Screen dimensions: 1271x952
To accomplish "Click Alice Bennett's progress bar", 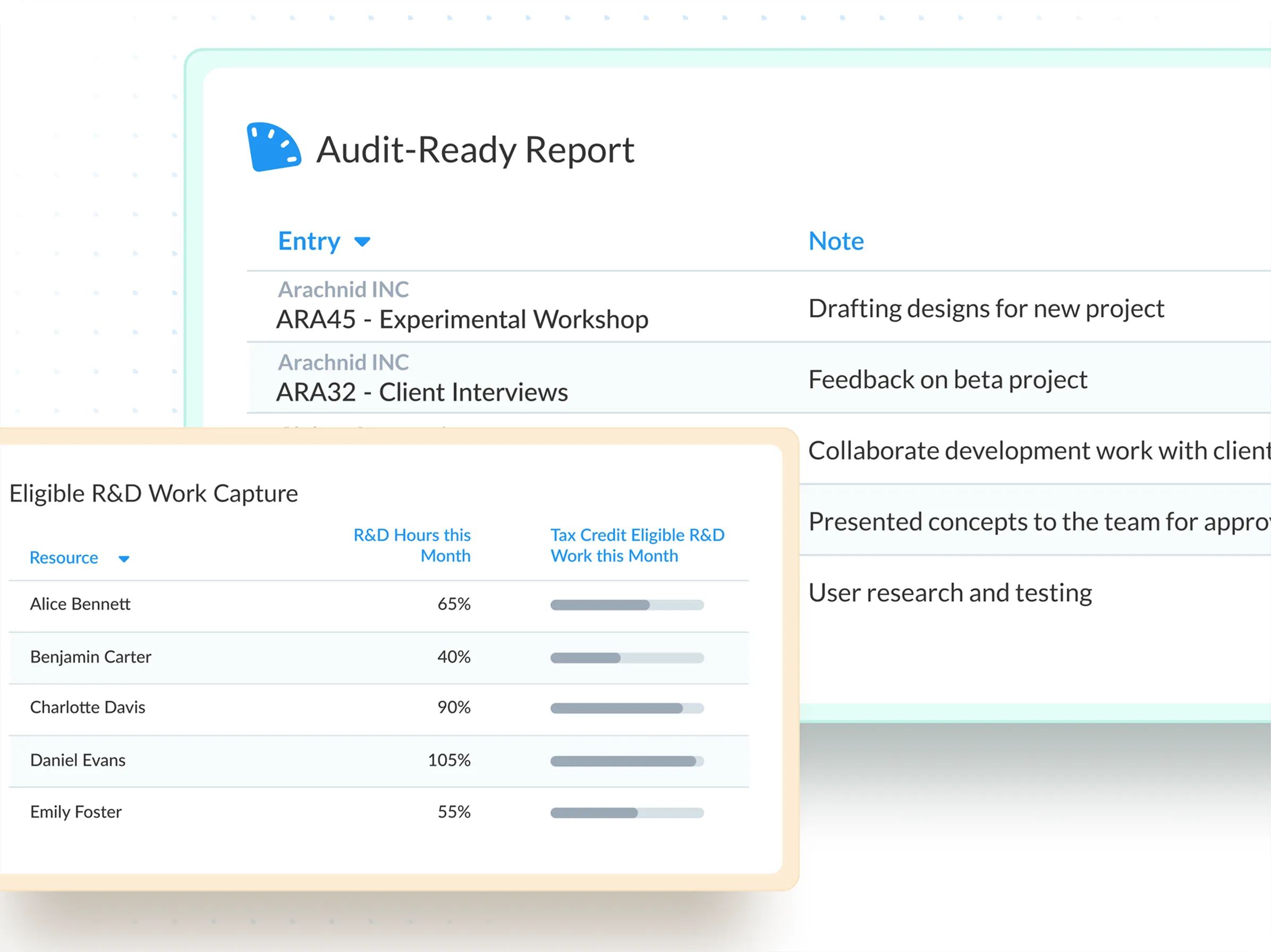I will point(626,605).
